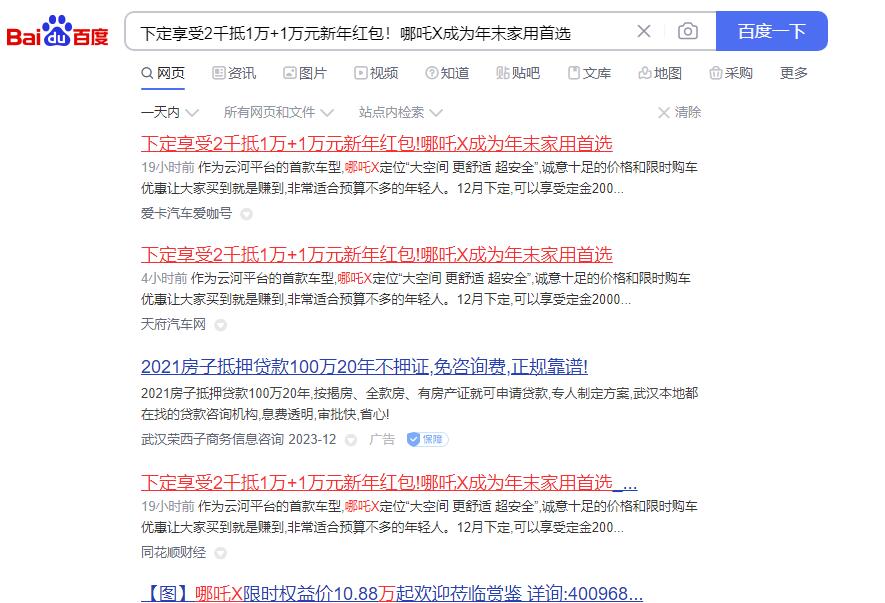
Task: Go to 贴吧 tab
Action: click(x=518, y=73)
